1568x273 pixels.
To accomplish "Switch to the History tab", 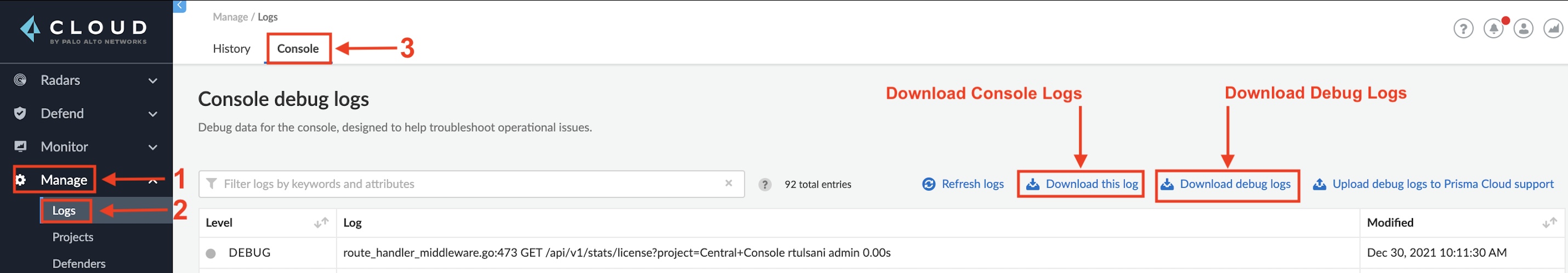I will click(x=231, y=49).
